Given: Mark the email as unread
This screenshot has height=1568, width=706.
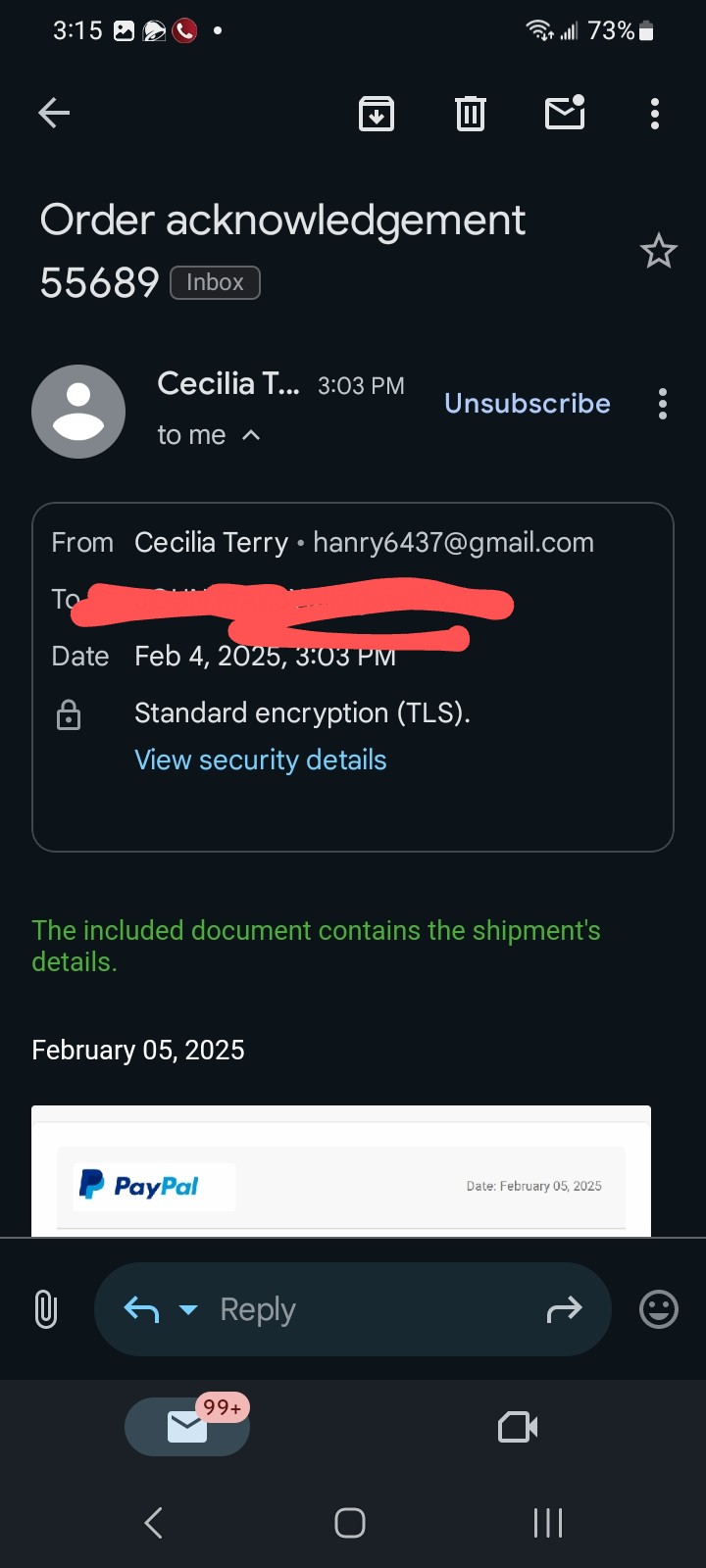Looking at the screenshot, I should (x=565, y=114).
